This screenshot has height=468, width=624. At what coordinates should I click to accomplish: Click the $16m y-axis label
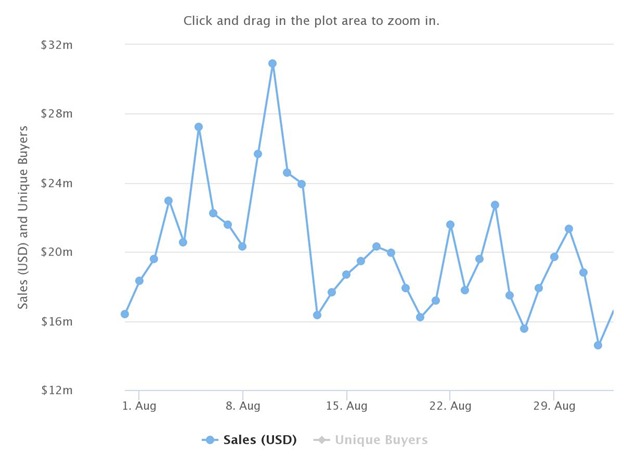[x=57, y=322]
